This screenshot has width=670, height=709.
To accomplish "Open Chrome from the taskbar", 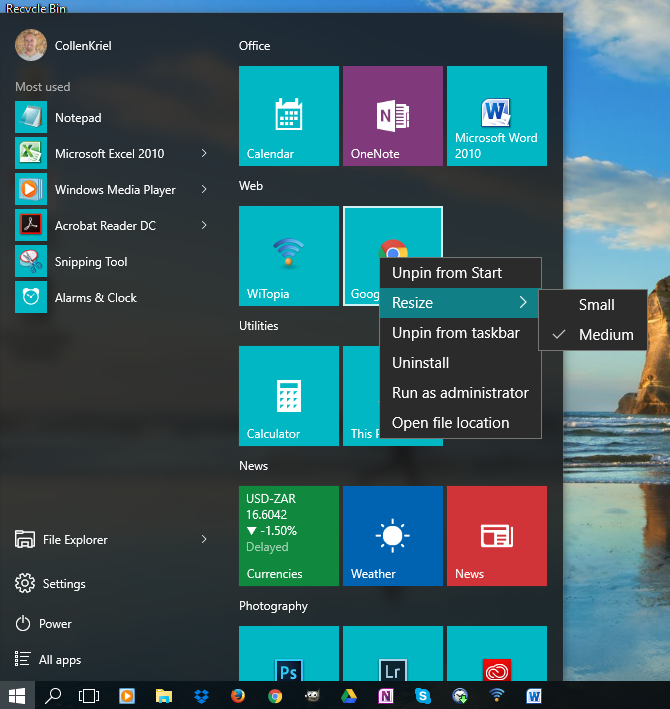I will 275,696.
